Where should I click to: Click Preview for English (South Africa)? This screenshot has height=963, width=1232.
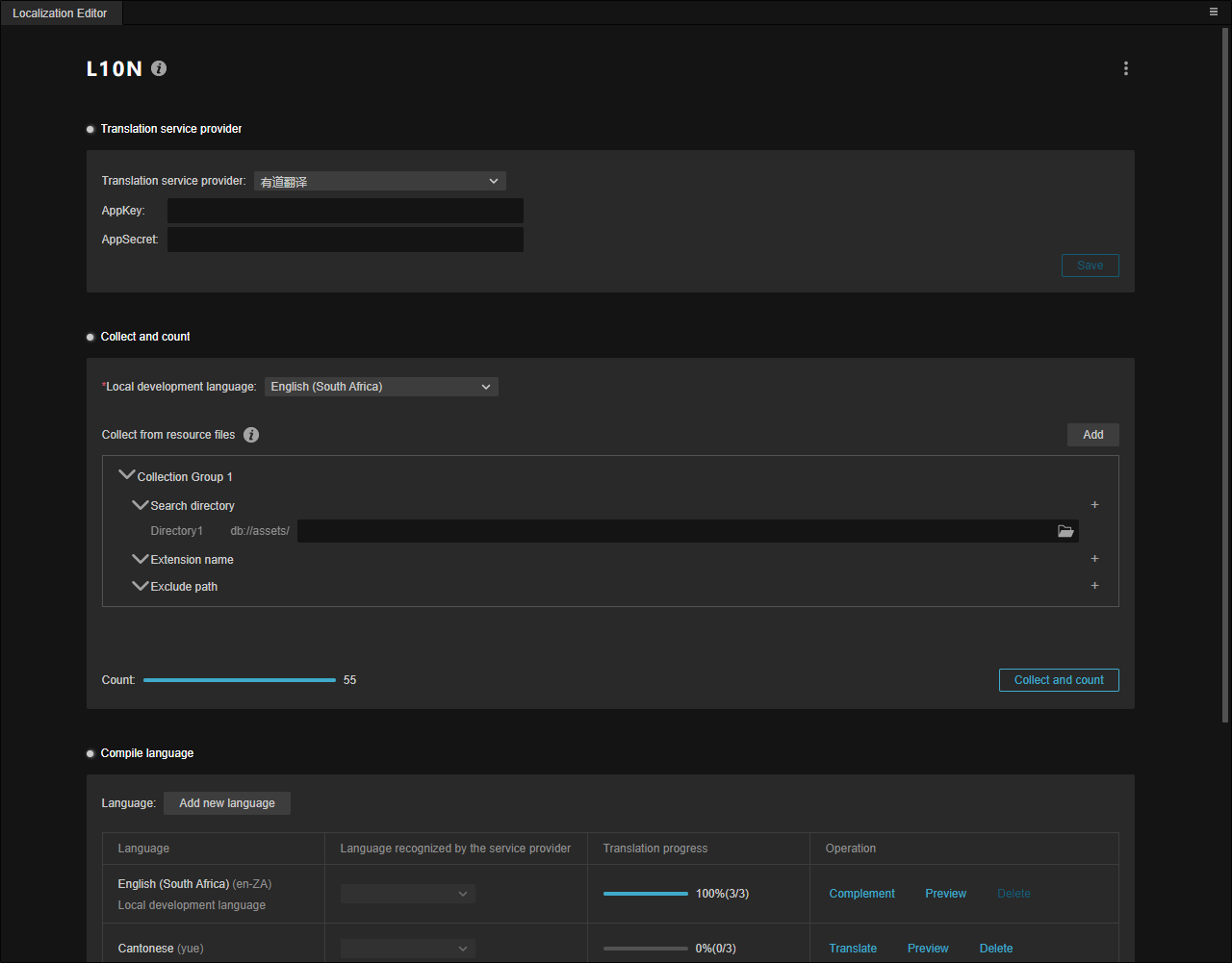(x=946, y=894)
